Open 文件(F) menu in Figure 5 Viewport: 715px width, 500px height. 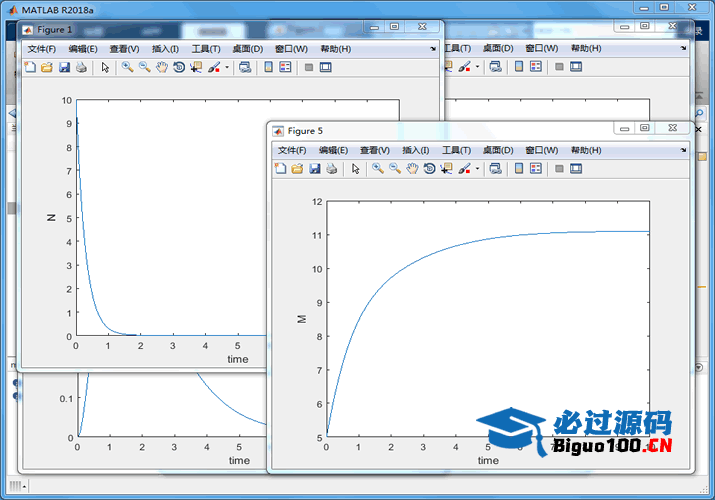[x=292, y=150]
